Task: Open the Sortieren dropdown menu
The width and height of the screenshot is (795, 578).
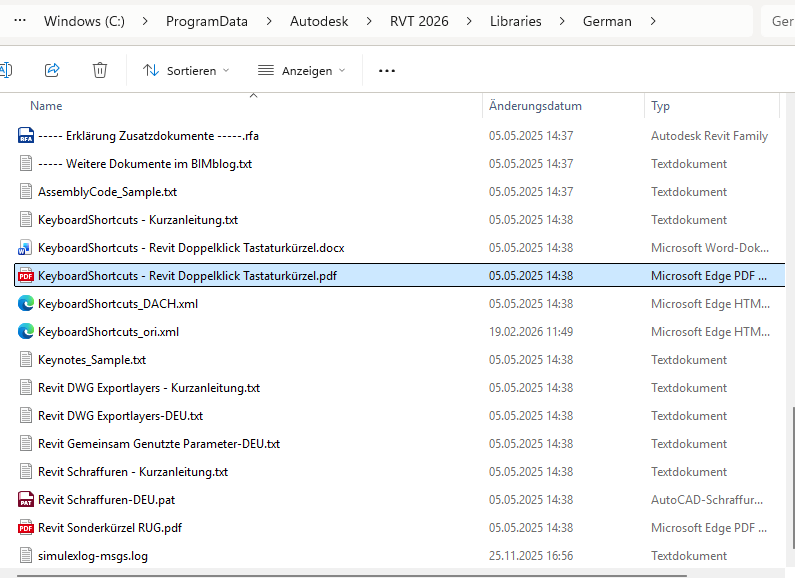Action: tap(186, 70)
